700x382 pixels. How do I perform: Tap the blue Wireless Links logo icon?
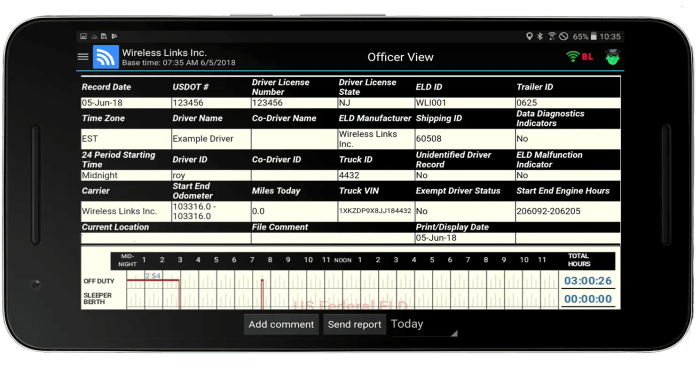coord(106,57)
